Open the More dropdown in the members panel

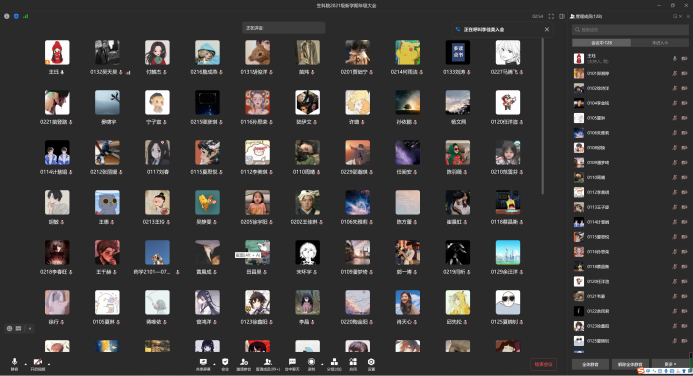[670, 364]
